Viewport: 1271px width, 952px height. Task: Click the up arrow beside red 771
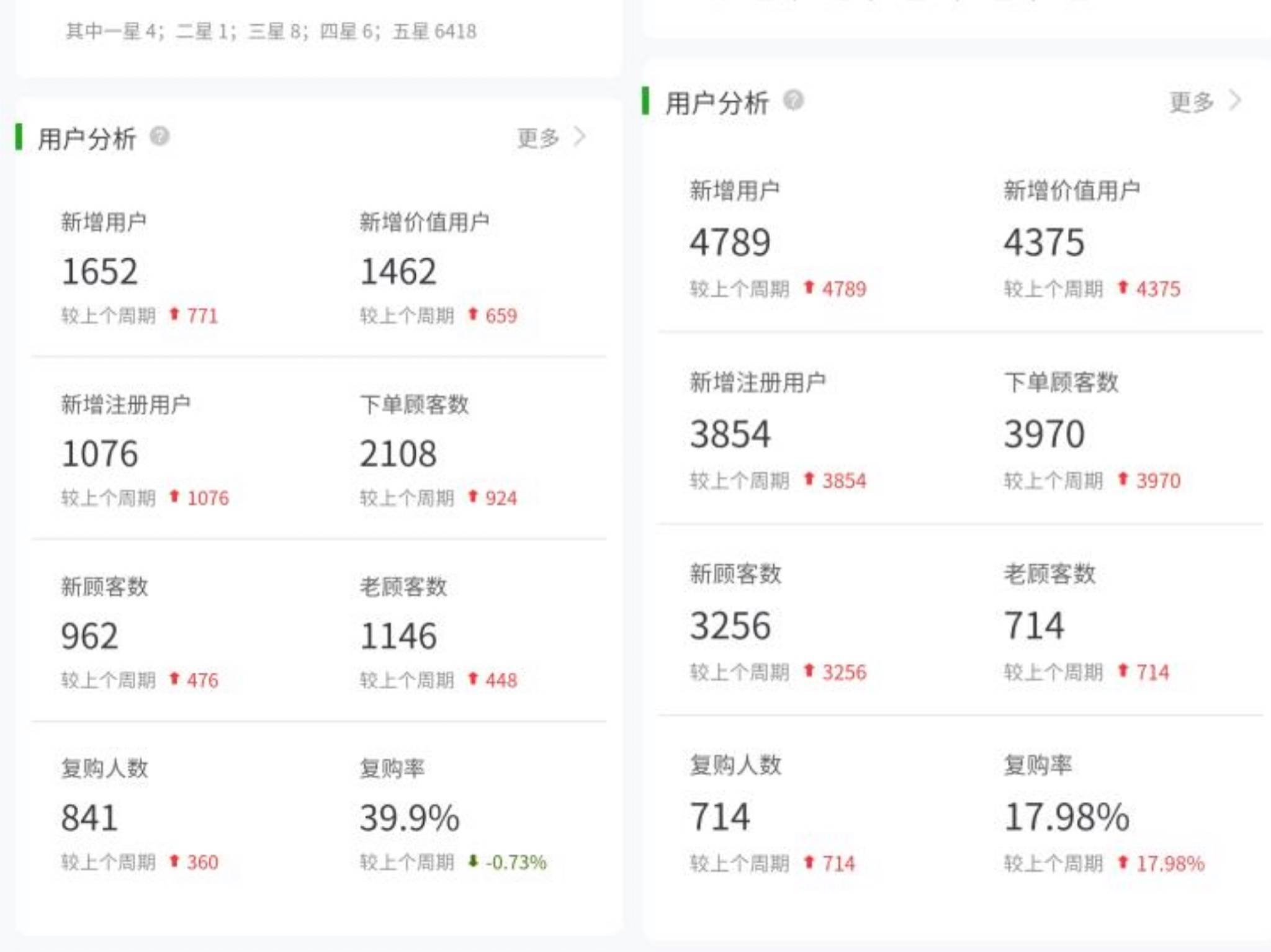tap(174, 314)
